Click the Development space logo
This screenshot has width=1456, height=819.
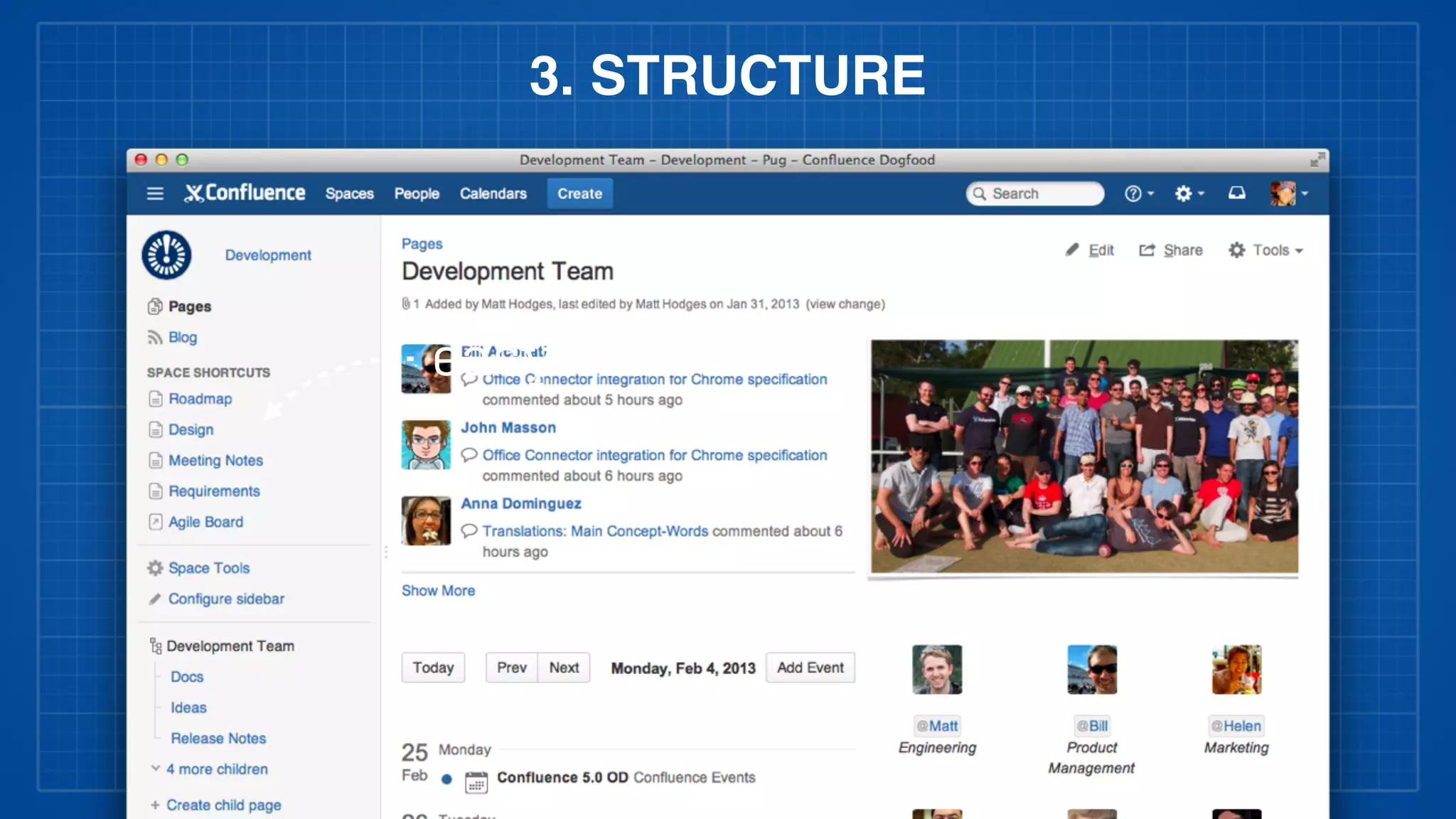click(x=166, y=255)
